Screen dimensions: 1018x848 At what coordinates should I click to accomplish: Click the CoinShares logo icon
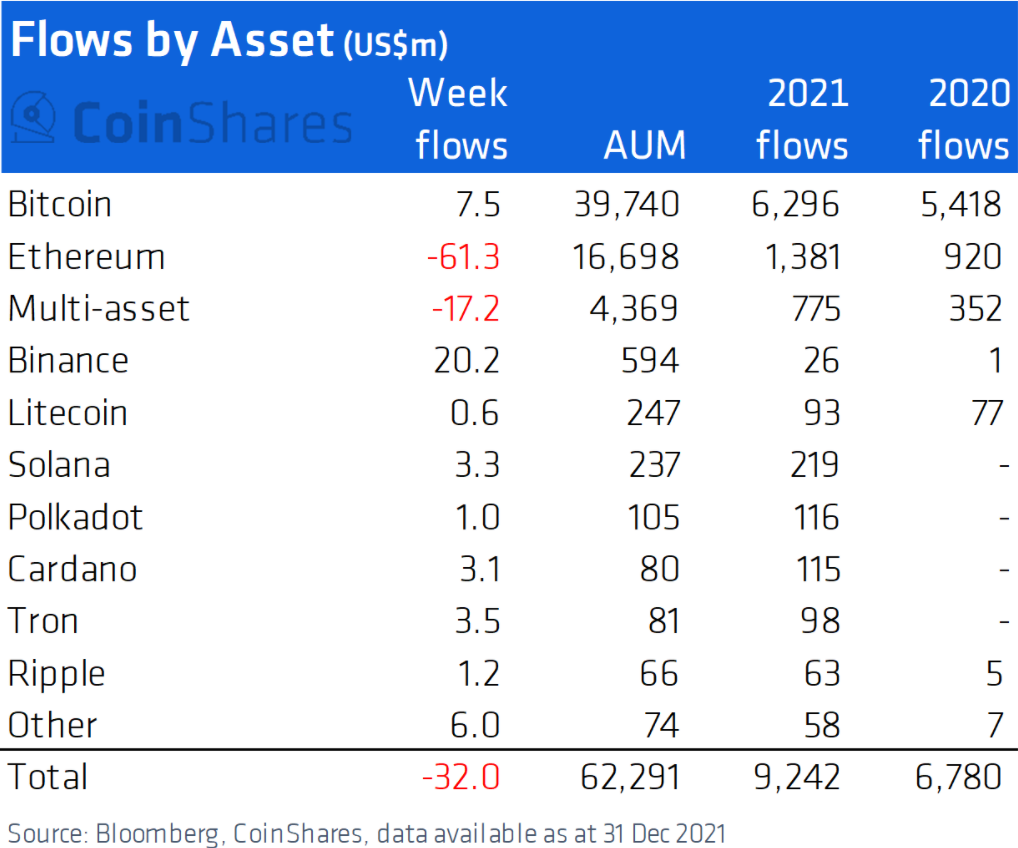(32, 120)
